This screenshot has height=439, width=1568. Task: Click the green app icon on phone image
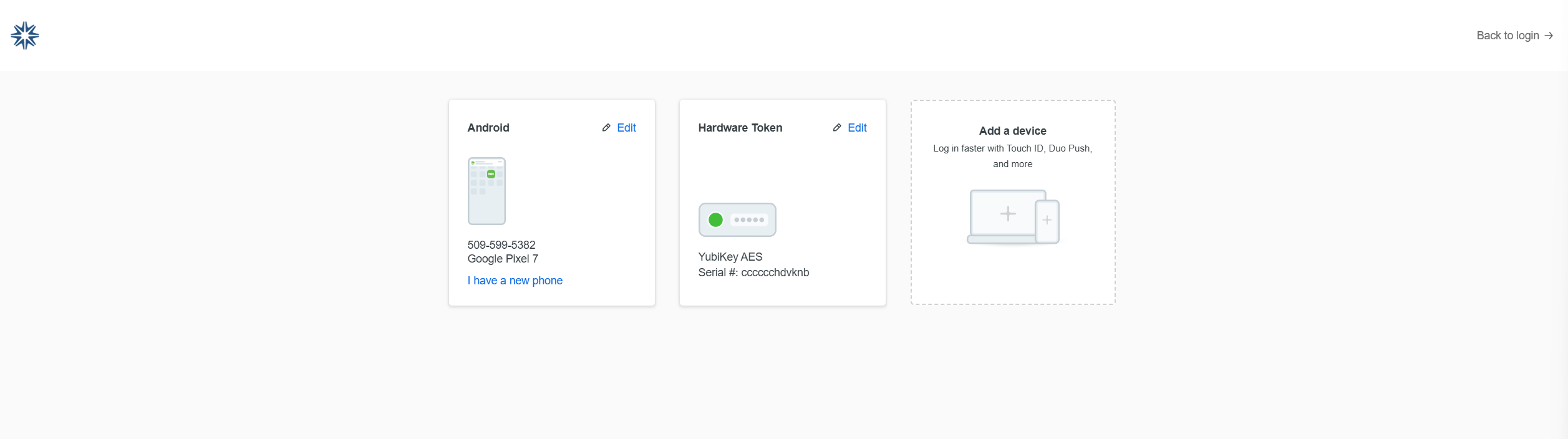pos(491,174)
